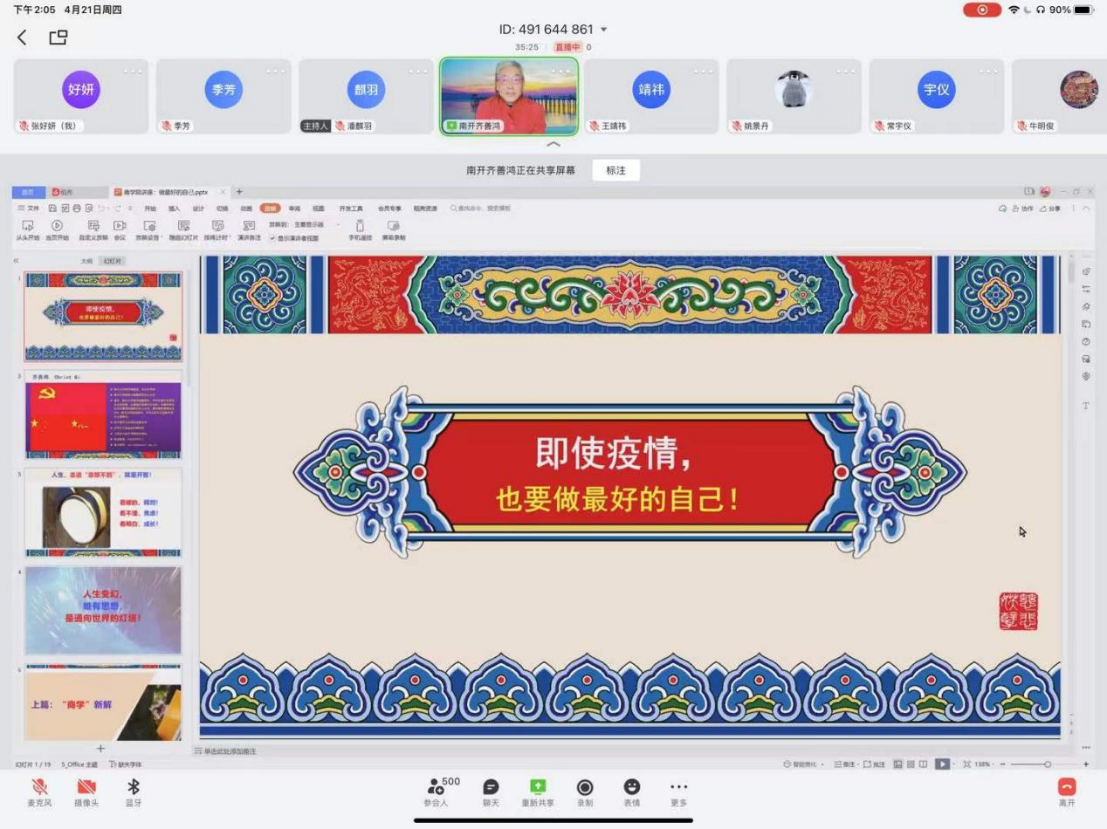Open 常宇仪's tile options menu
This screenshot has height=829, width=1107.
[x=989, y=70]
